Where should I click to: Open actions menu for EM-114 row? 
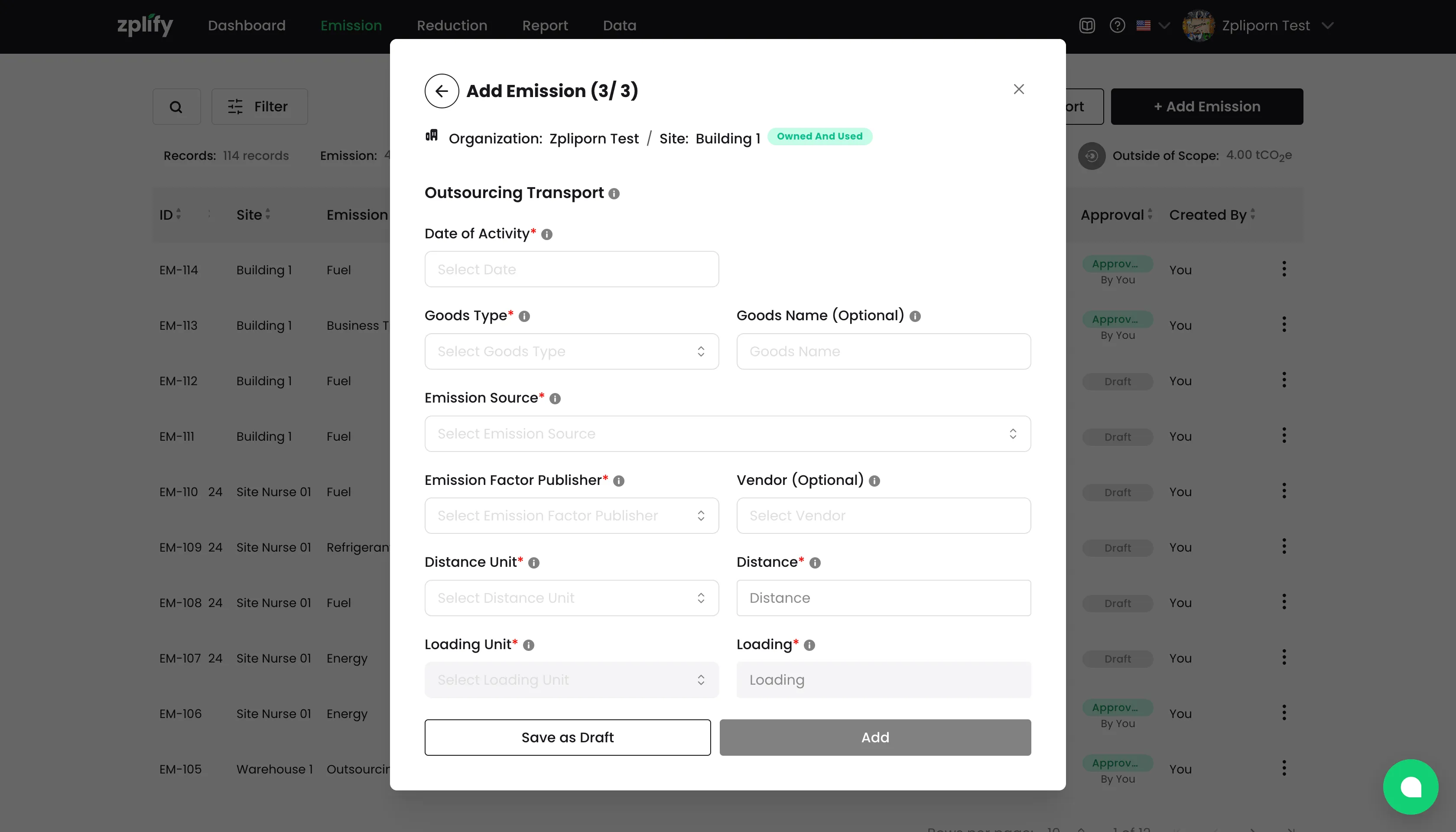1284,269
